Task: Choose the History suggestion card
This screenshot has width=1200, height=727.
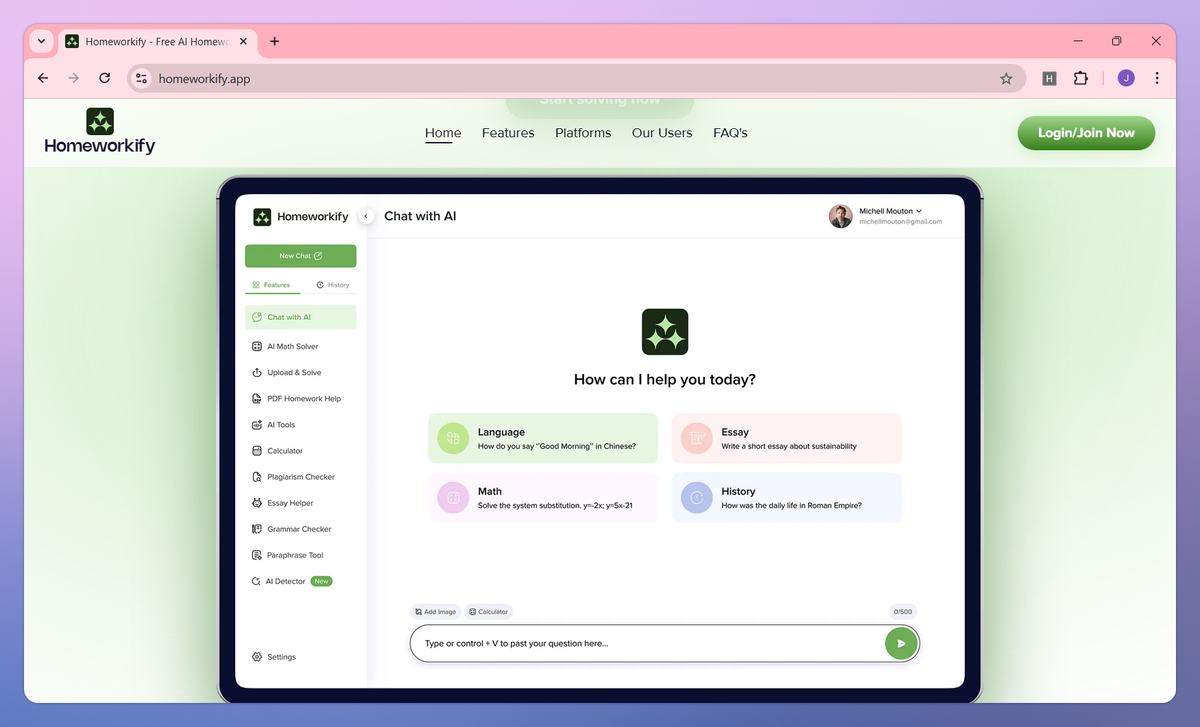Action: click(787, 497)
